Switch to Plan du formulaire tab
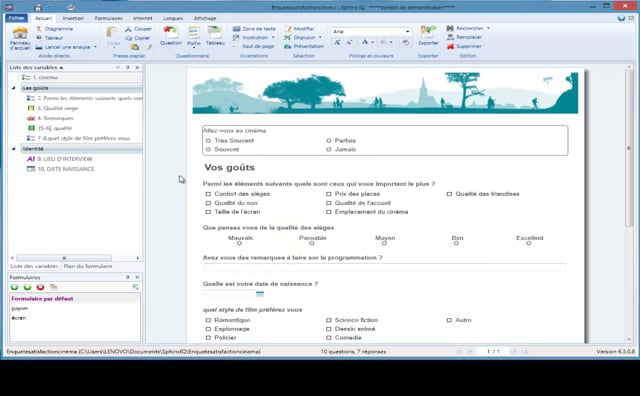Screen dimensions: 640x396 [88, 266]
